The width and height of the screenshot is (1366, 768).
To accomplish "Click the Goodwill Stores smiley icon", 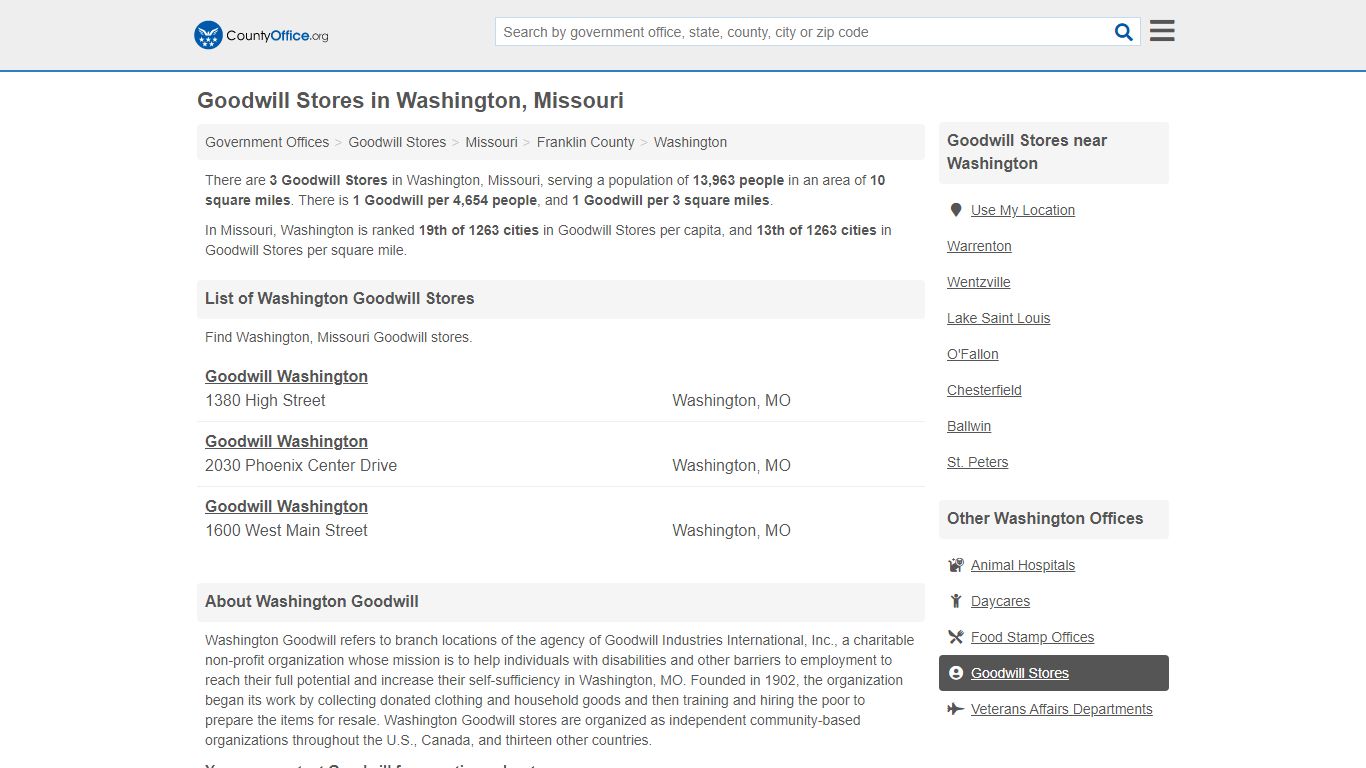I will 956,673.
